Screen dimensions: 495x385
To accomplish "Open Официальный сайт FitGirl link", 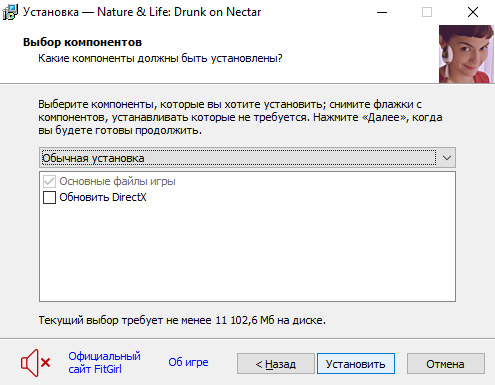I will point(104,363).
